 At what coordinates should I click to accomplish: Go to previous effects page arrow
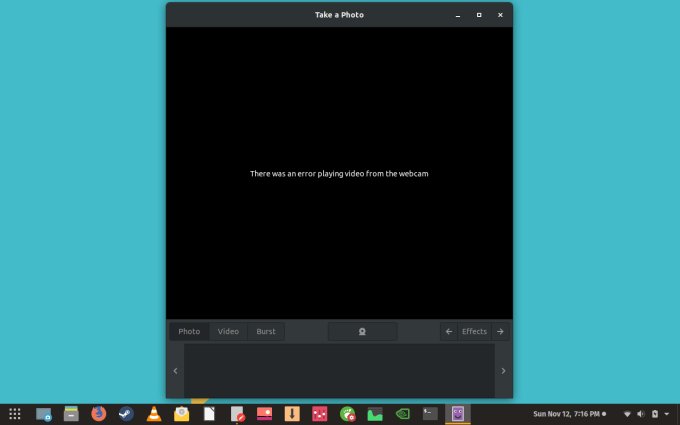click(449, 331)
